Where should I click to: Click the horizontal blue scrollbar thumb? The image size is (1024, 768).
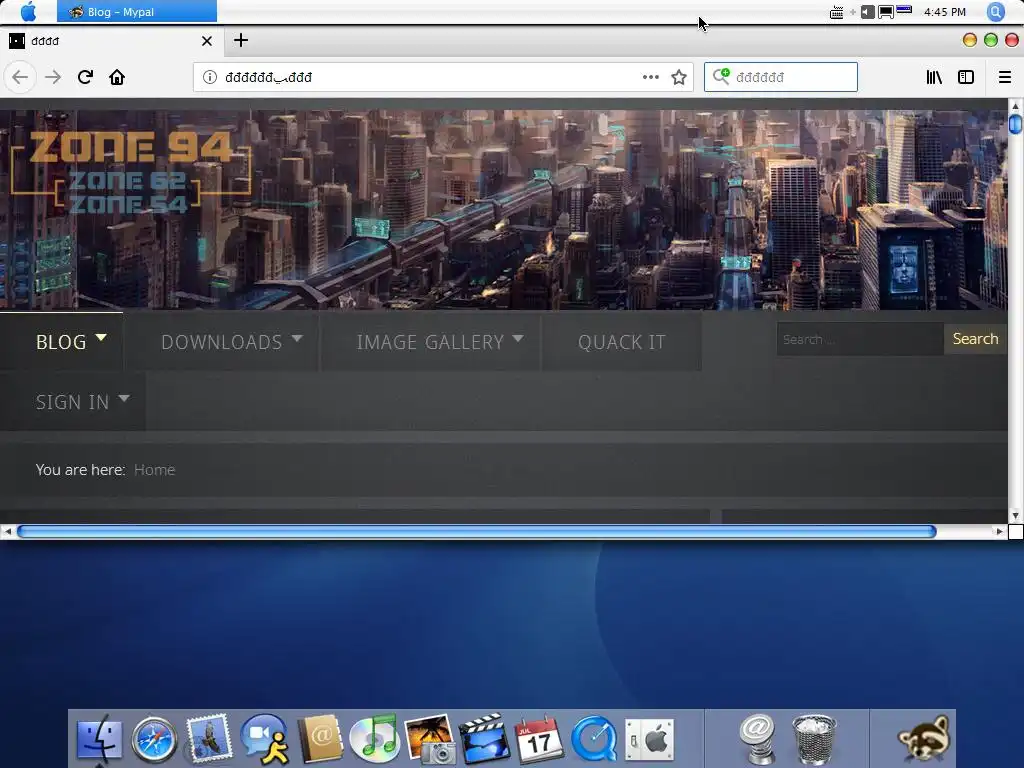coord(477,532)
